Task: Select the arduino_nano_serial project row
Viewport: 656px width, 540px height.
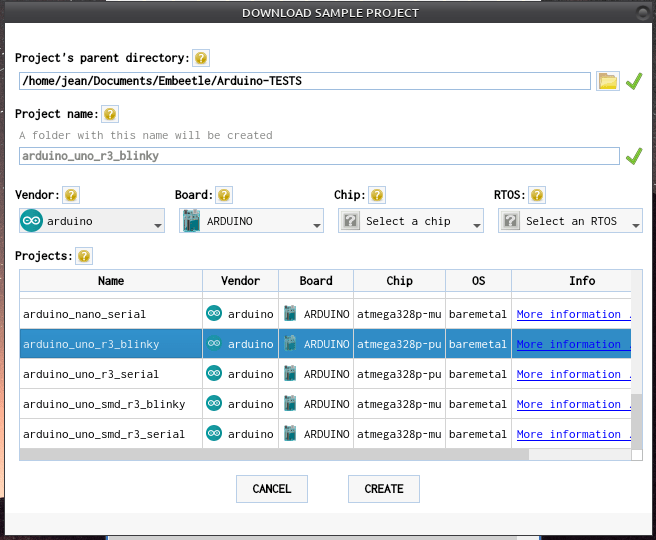Action: pyautogui.click(x=325, y=314)
